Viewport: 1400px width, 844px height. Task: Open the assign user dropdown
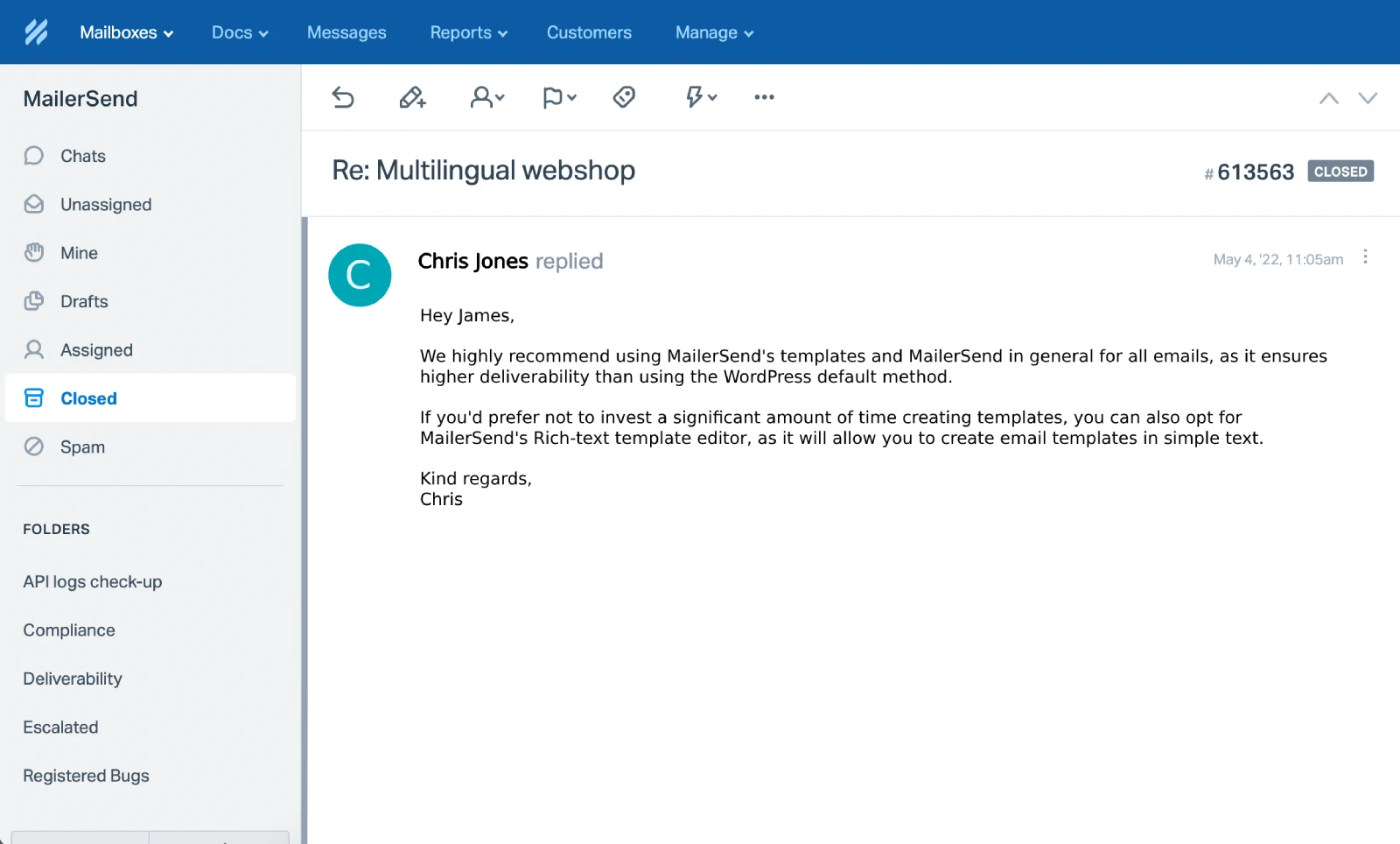487,97
